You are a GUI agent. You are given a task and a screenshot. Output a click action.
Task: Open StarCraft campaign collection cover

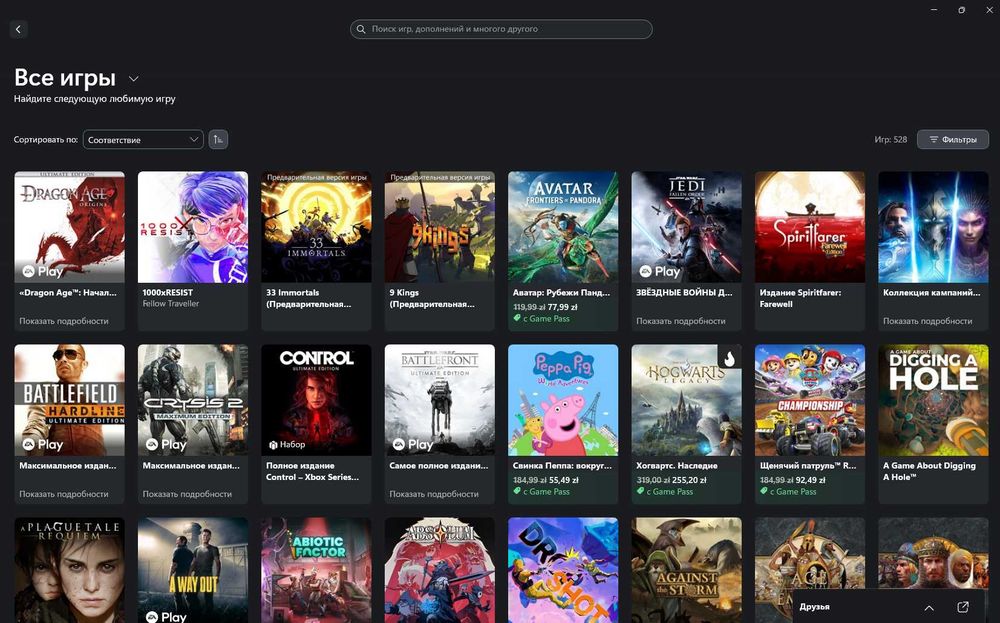933,227
